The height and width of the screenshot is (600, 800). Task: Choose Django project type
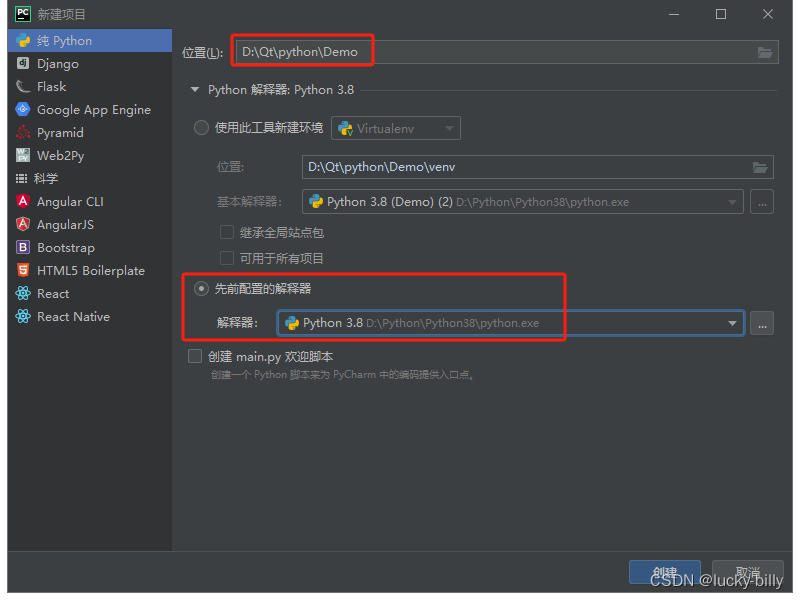[58, 64]
